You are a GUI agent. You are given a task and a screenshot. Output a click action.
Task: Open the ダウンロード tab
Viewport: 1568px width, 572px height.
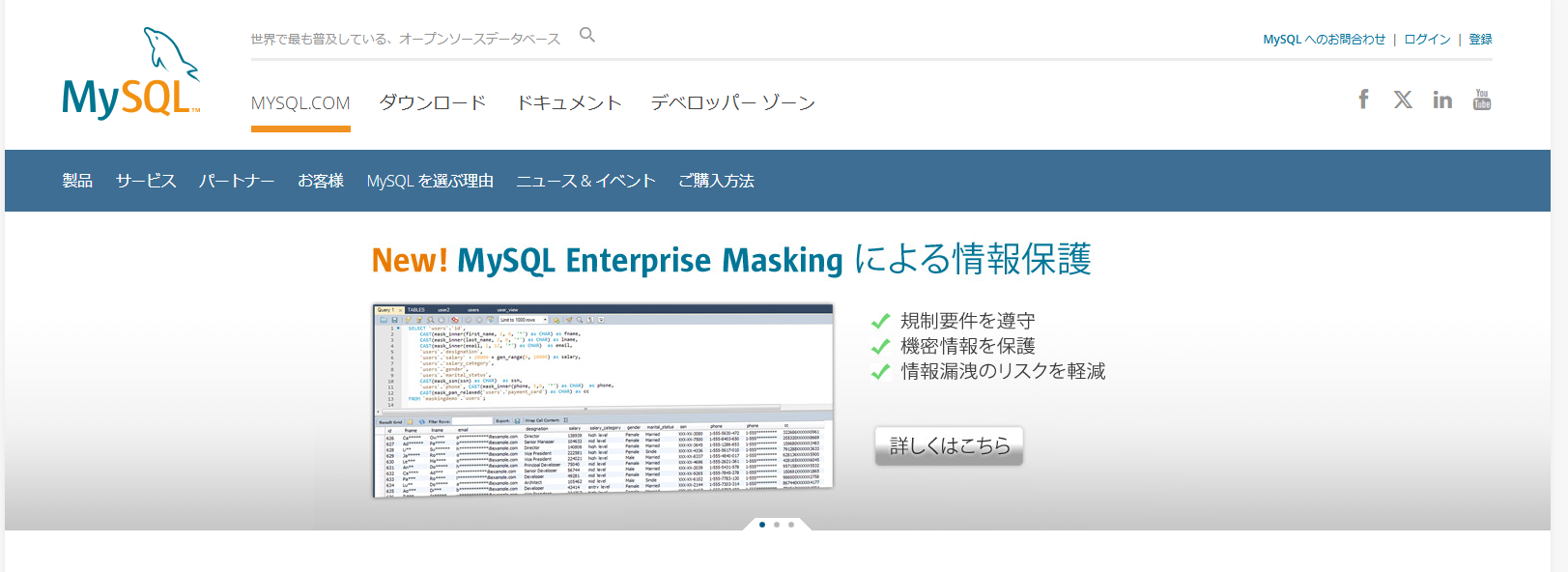pos(433,103)
